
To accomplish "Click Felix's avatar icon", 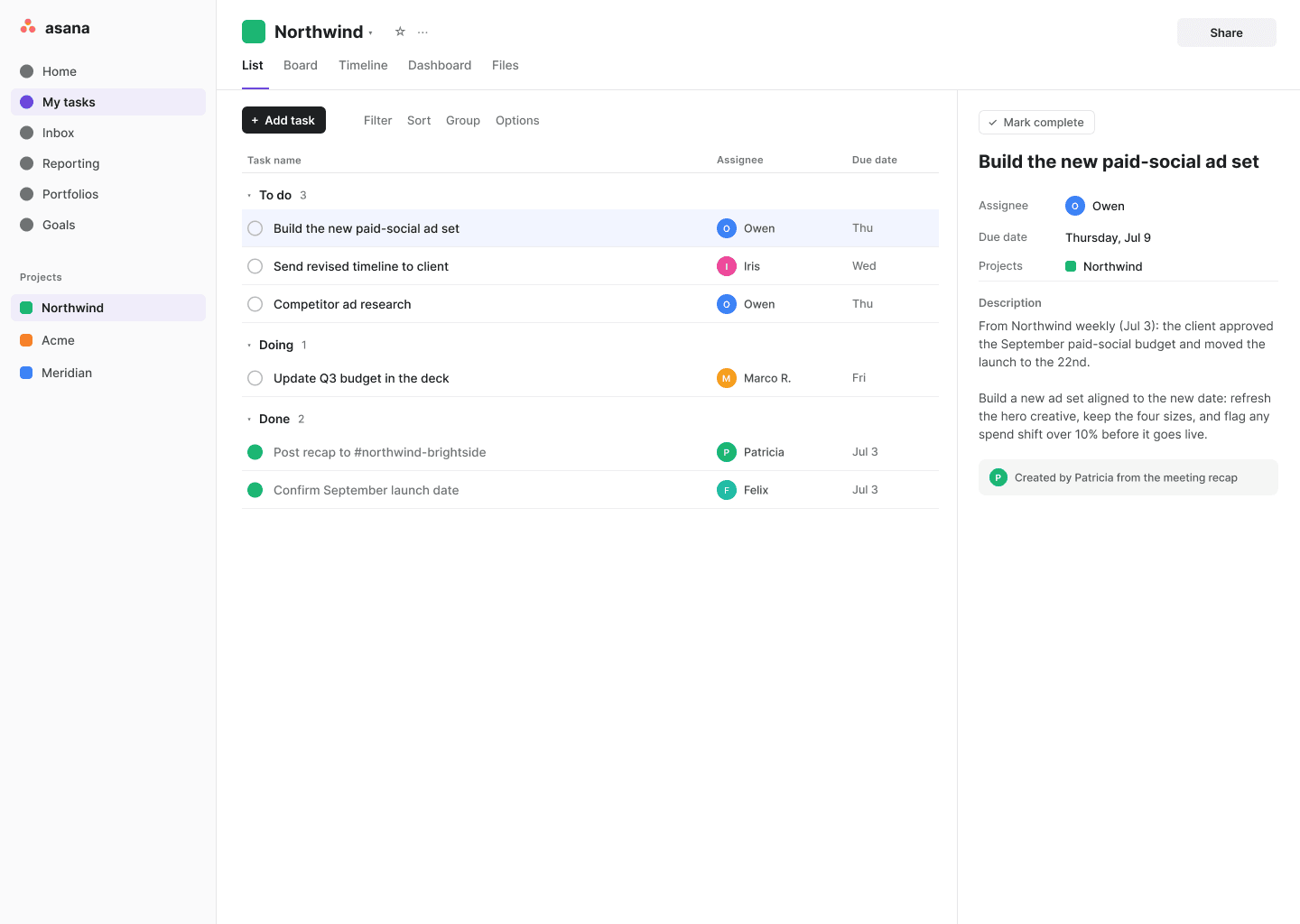I will coord(727,490).
